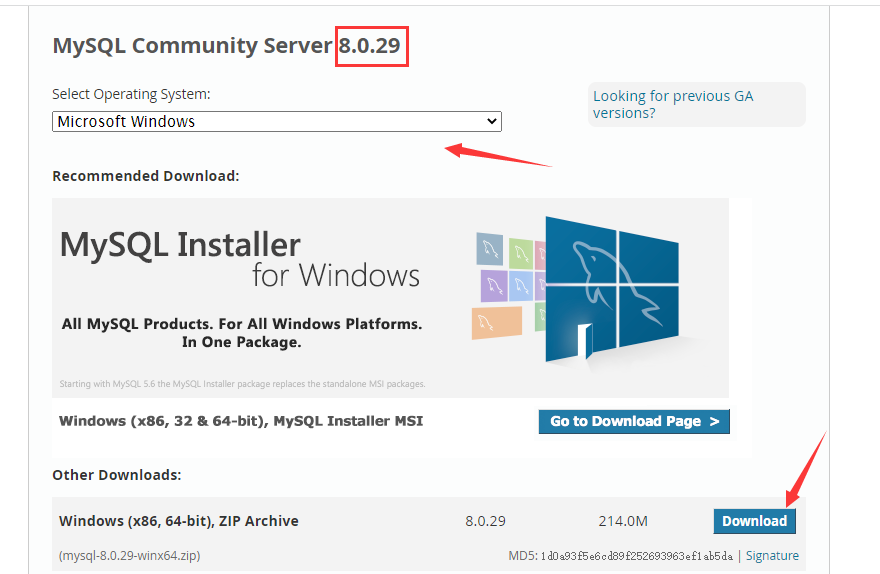Screen dimensions: 880x574
Task: Click the MySQL Community Server 8.0.29 heading
Action: point(226,45)
